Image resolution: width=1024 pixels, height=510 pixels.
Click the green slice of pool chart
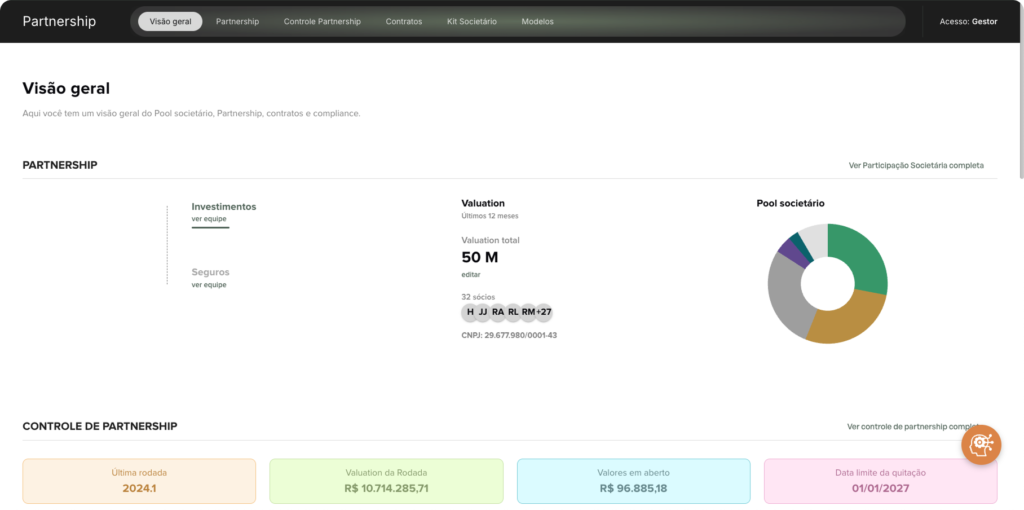(x=862, y=255)
